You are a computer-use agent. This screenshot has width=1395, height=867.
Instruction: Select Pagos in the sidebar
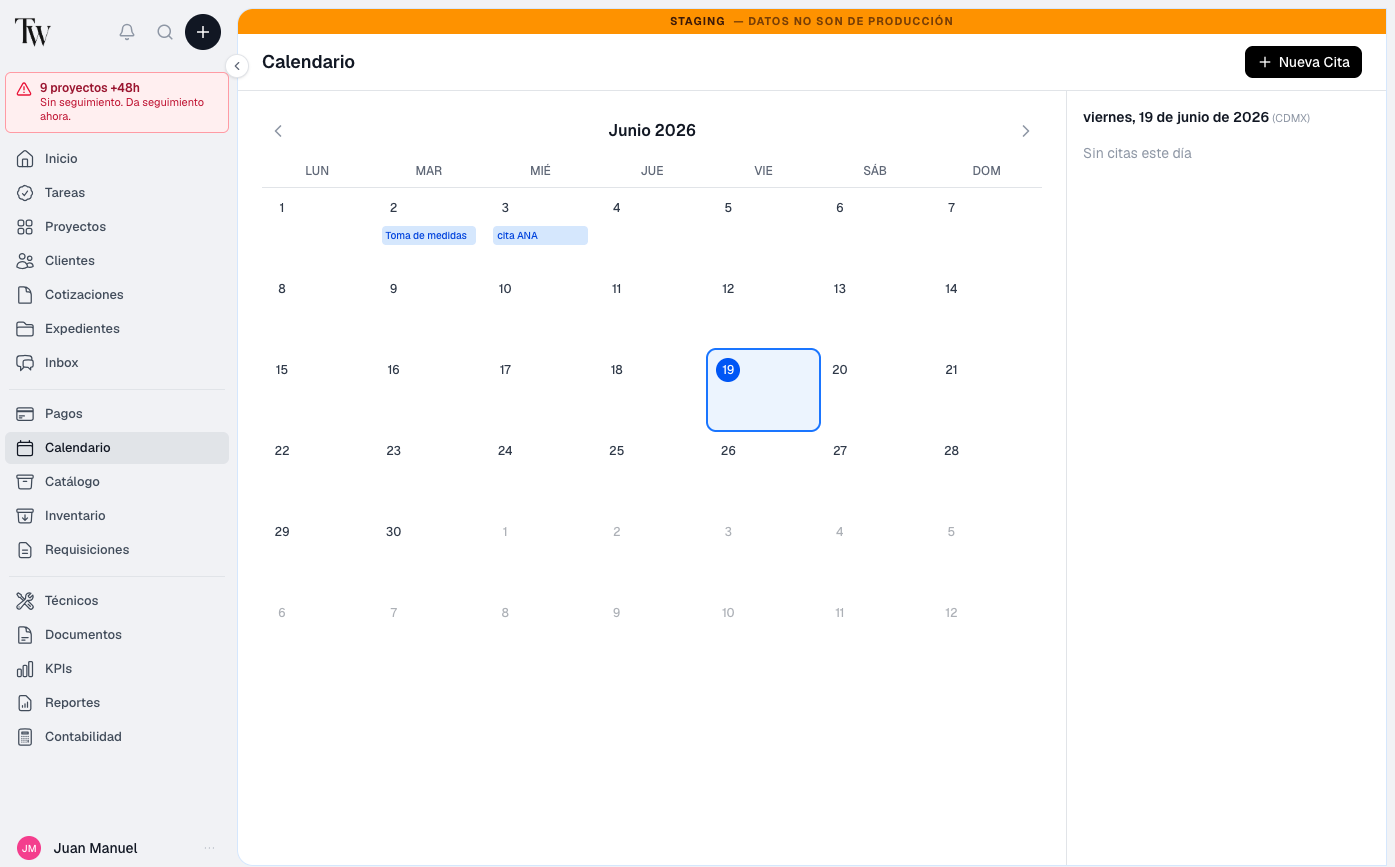point(117,414)
